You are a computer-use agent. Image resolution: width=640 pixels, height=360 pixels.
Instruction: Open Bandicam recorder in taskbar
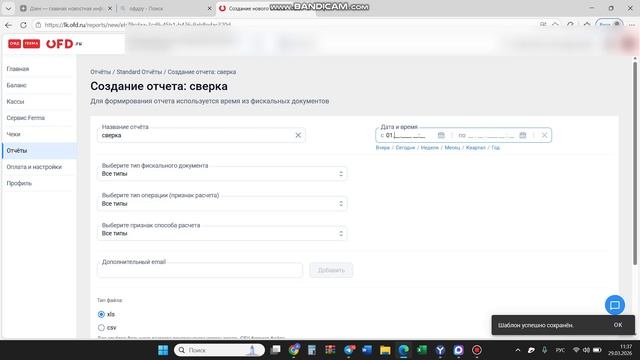pyautogui.click(x=477, y=350)
